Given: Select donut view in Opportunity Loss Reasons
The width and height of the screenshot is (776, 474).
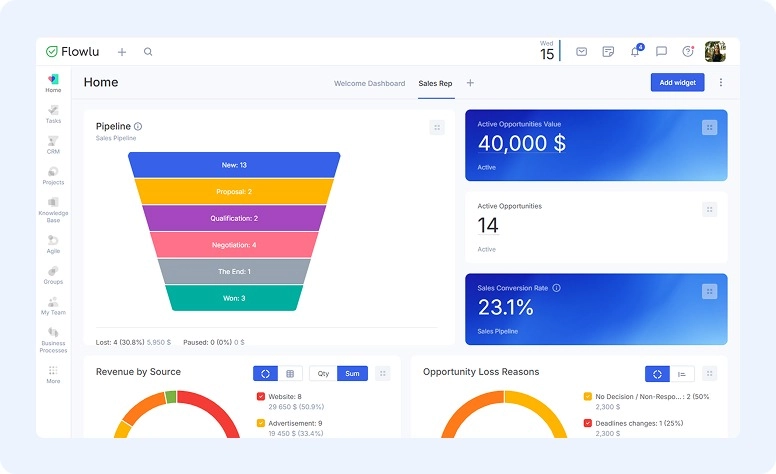Looking at the screenshot, I should point(657,374).
